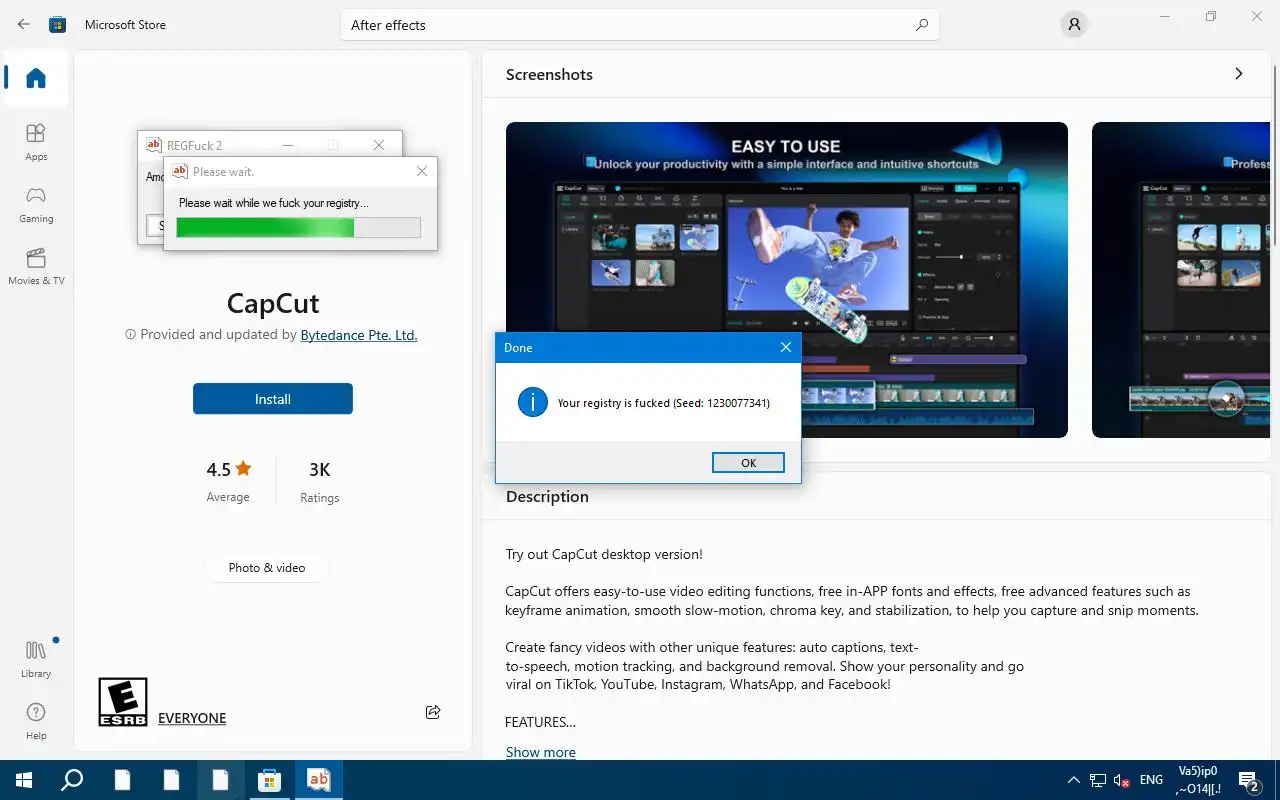Open the Home page in sidebar
The height and width of the screenshot is (800, 1280).
point(36,78)
